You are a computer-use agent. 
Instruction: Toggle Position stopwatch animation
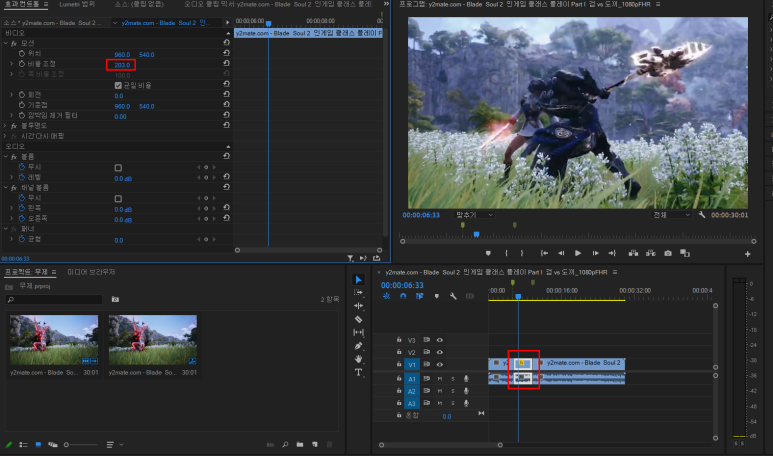[x=22, y=53]
